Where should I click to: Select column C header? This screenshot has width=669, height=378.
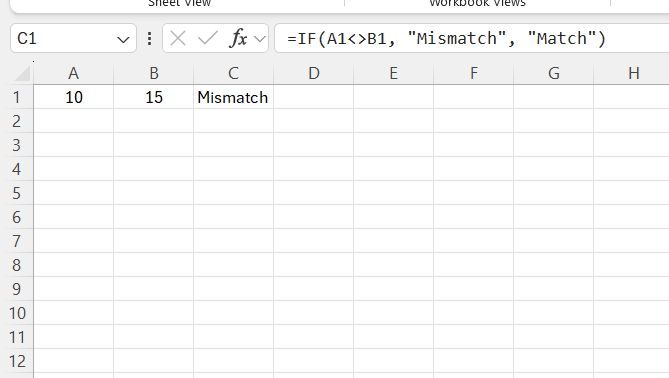tap(233, 73)
